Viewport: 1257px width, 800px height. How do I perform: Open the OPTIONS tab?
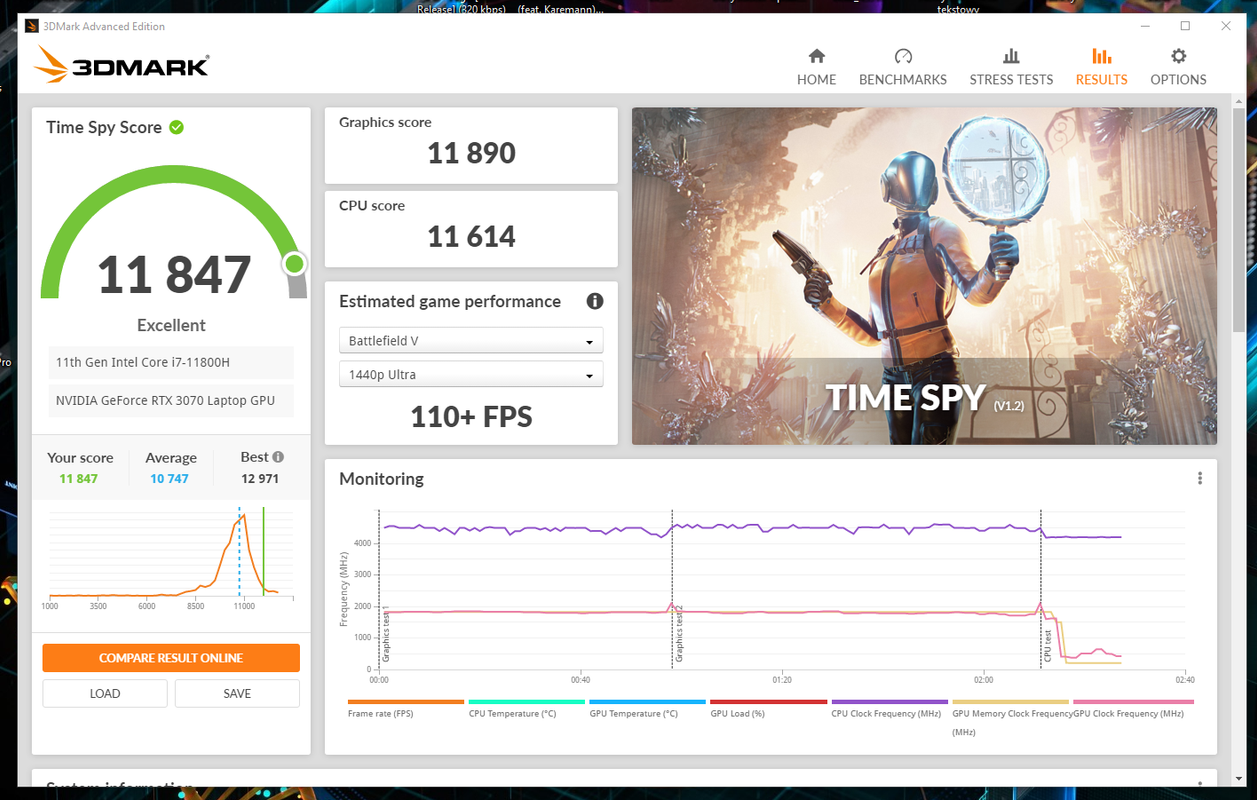click(1178, 67)
